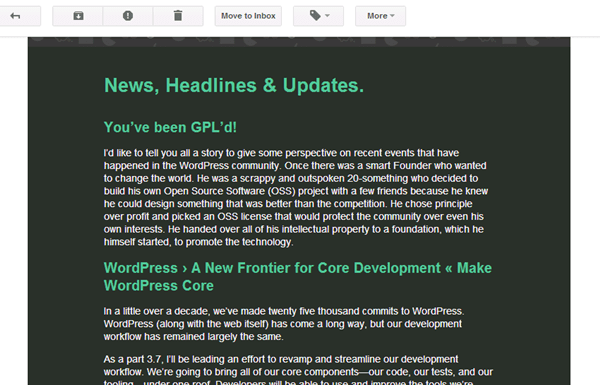Image resolution: width=600 pixels, height=385 pixels.
Task: Open the Labels tag dropdown
Action: [x=318, y=16]
